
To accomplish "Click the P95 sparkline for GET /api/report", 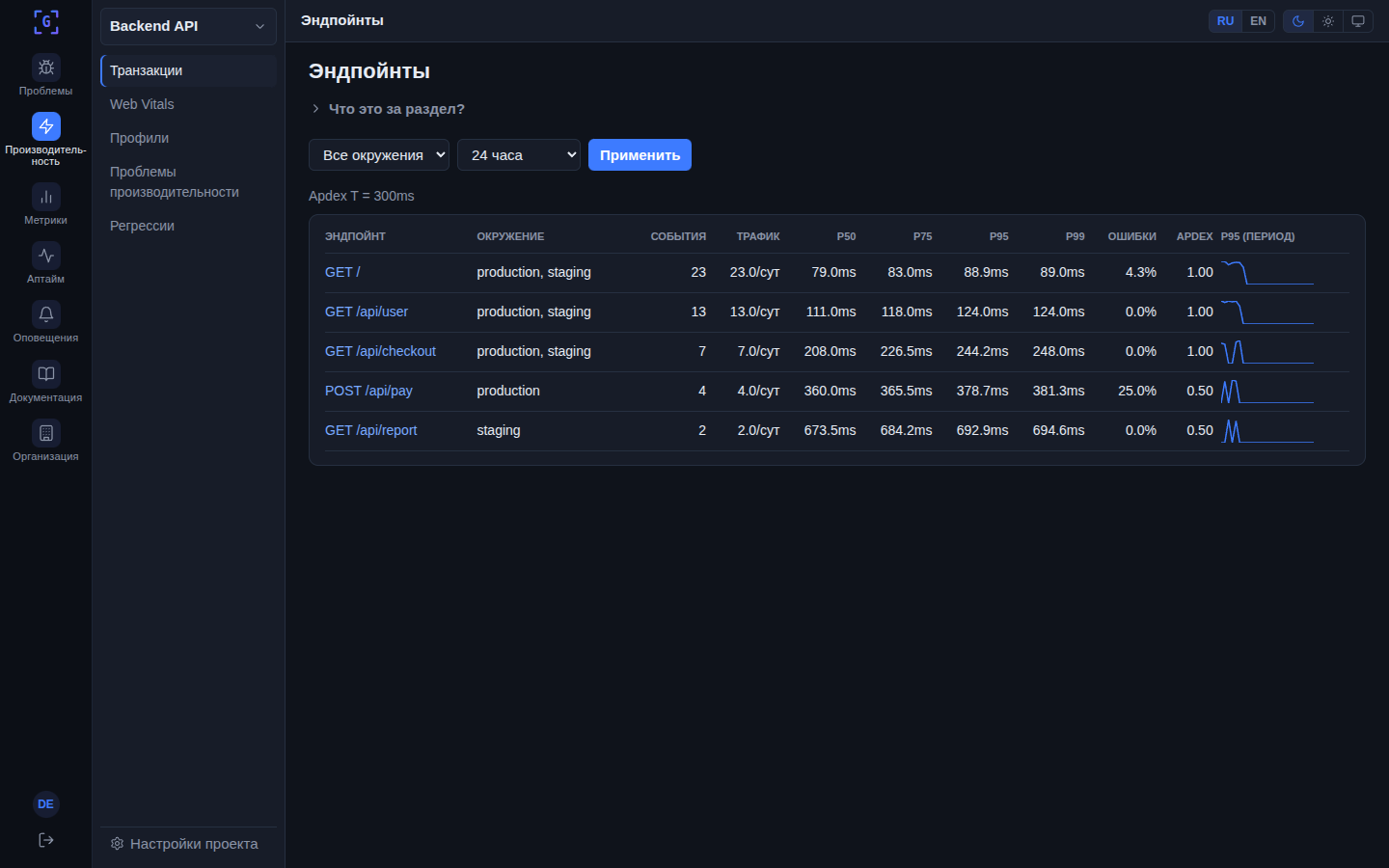I will pyautogui.click(x=1267, y=430).
